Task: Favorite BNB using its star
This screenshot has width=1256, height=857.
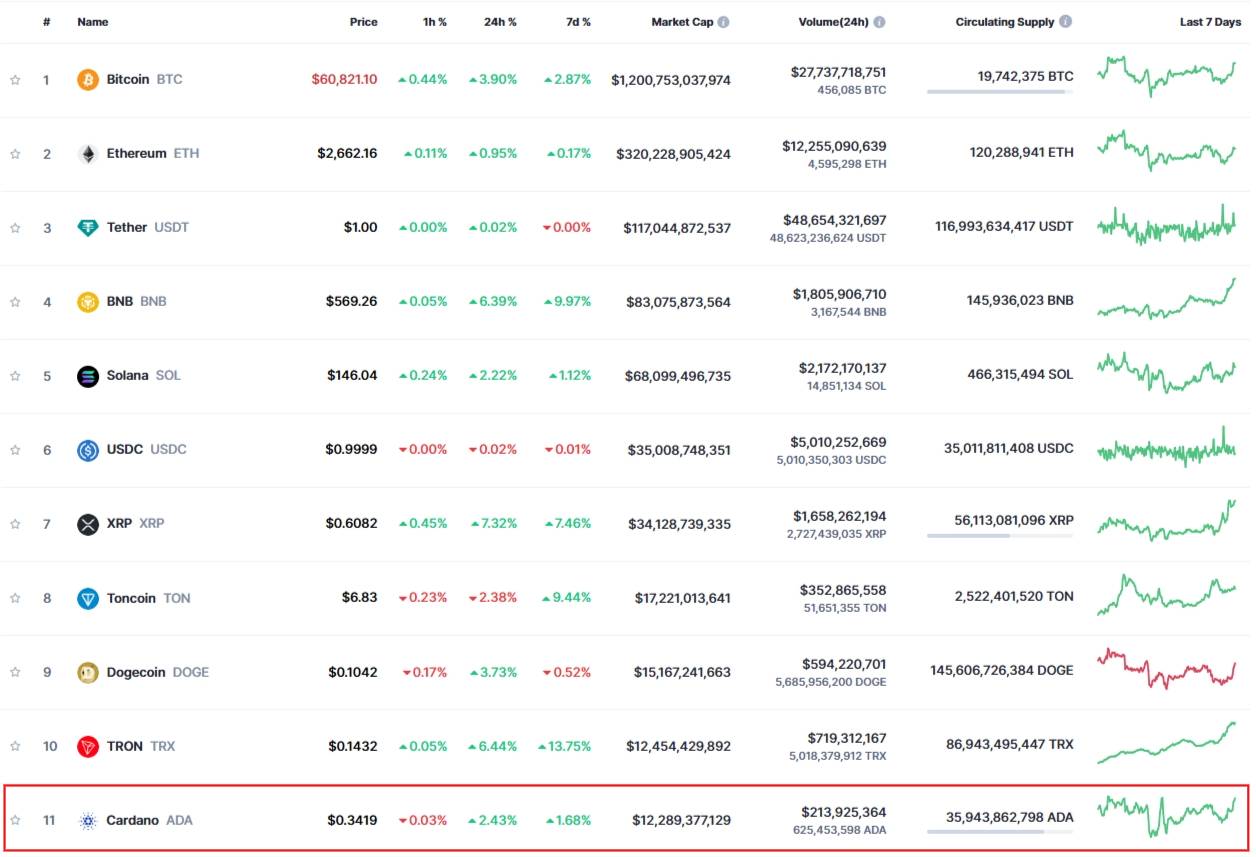Action: click(15, 302)
